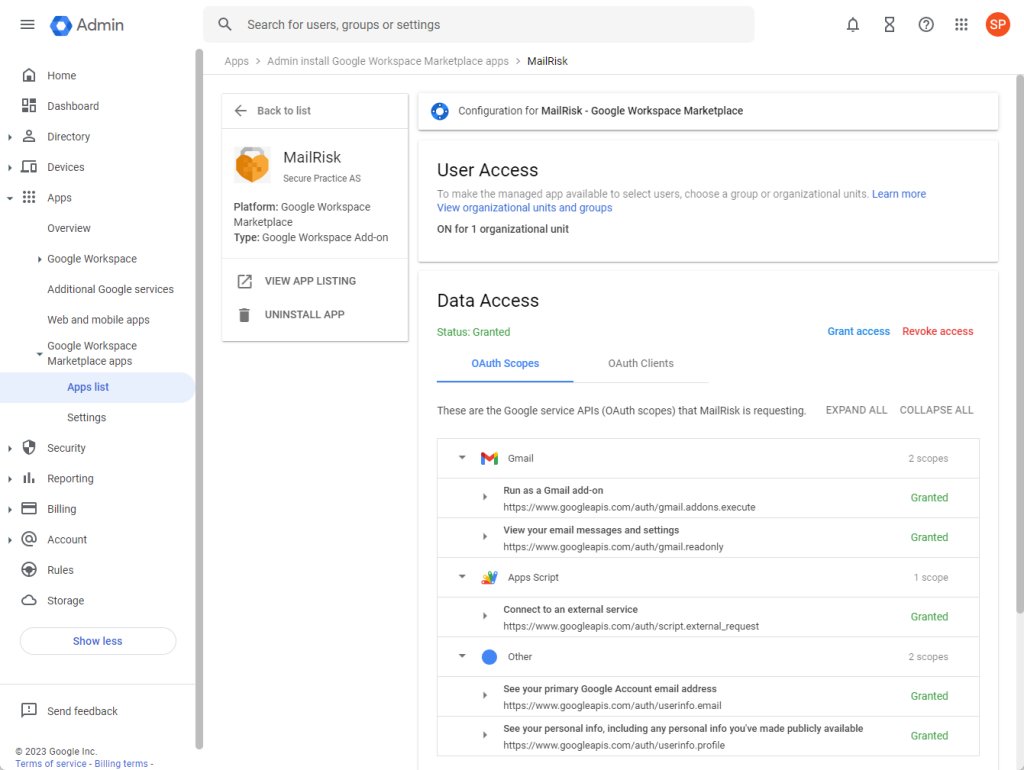Expand the Security sidebar menu
The width and height of the screenshot is (1024, 770).
[10, 448]
